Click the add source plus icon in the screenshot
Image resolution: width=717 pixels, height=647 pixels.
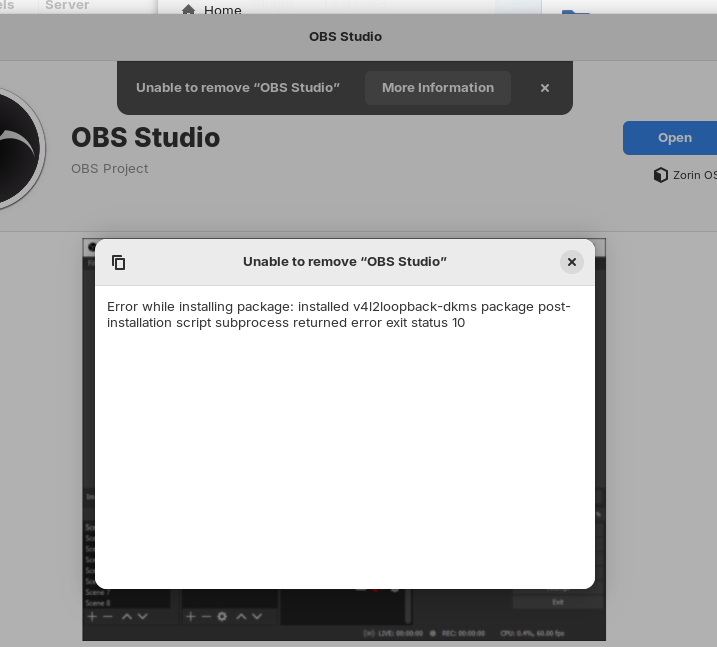pos(190,617)
